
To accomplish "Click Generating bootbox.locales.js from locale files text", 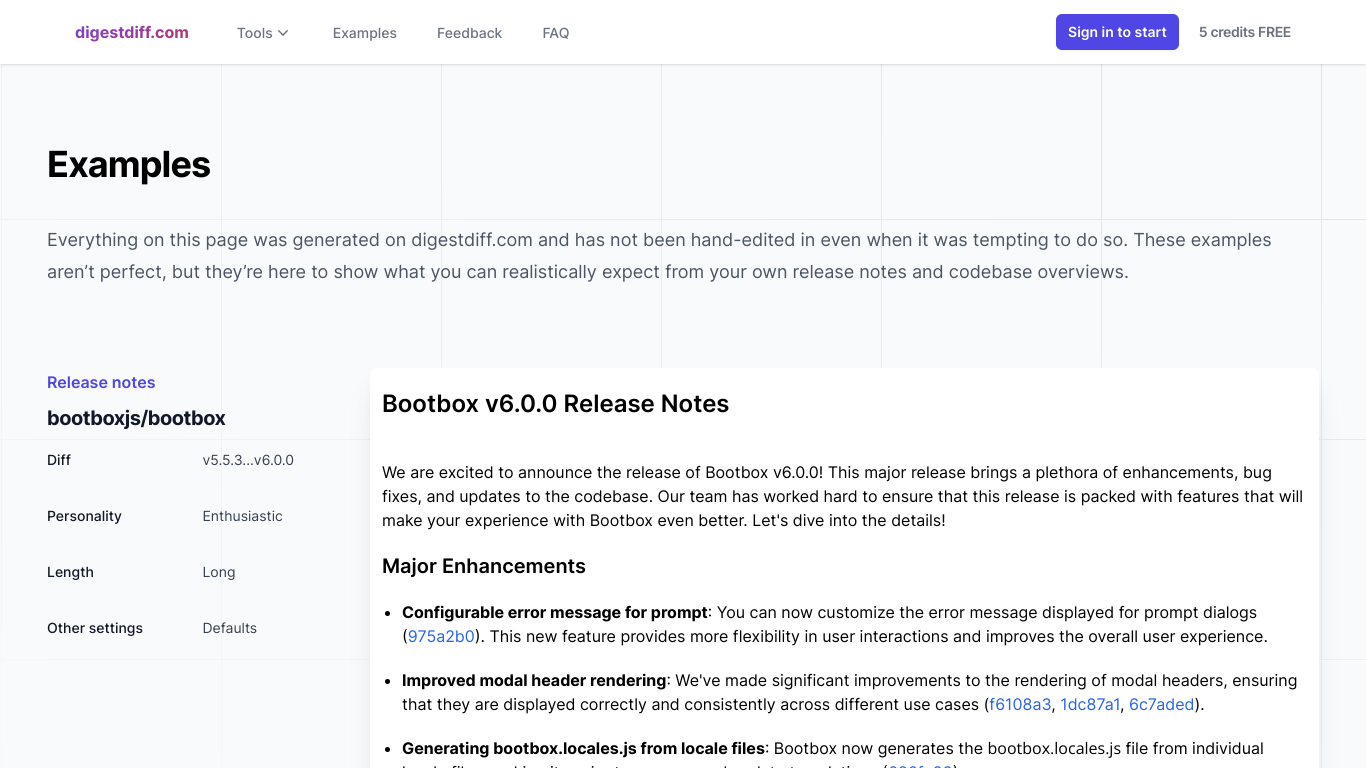I will point(583,748).
